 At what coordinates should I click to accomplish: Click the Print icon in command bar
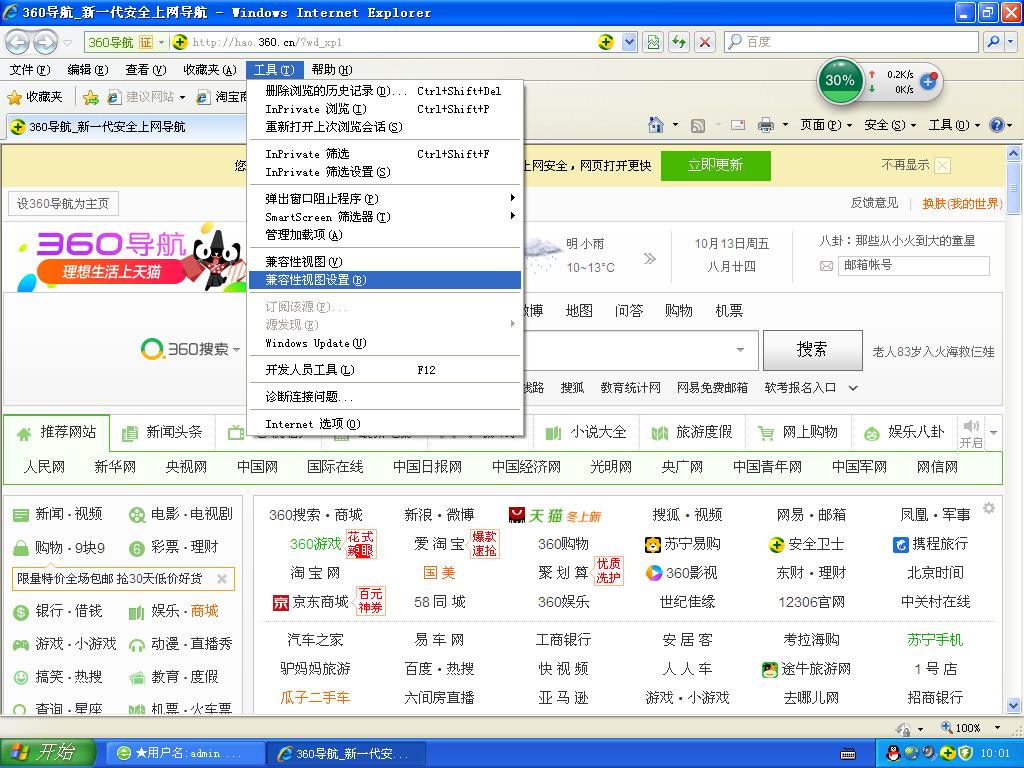click(766, 125)
